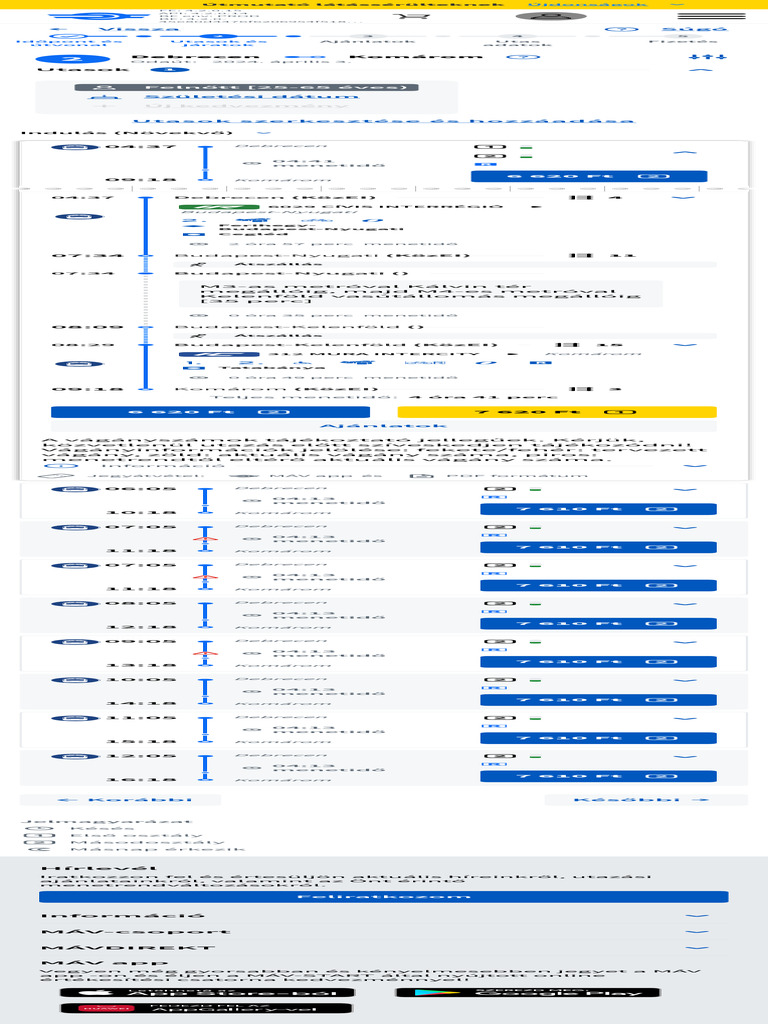
Task: Click the 312 MURA INTERCITY train logo
Action: [218, 355]
